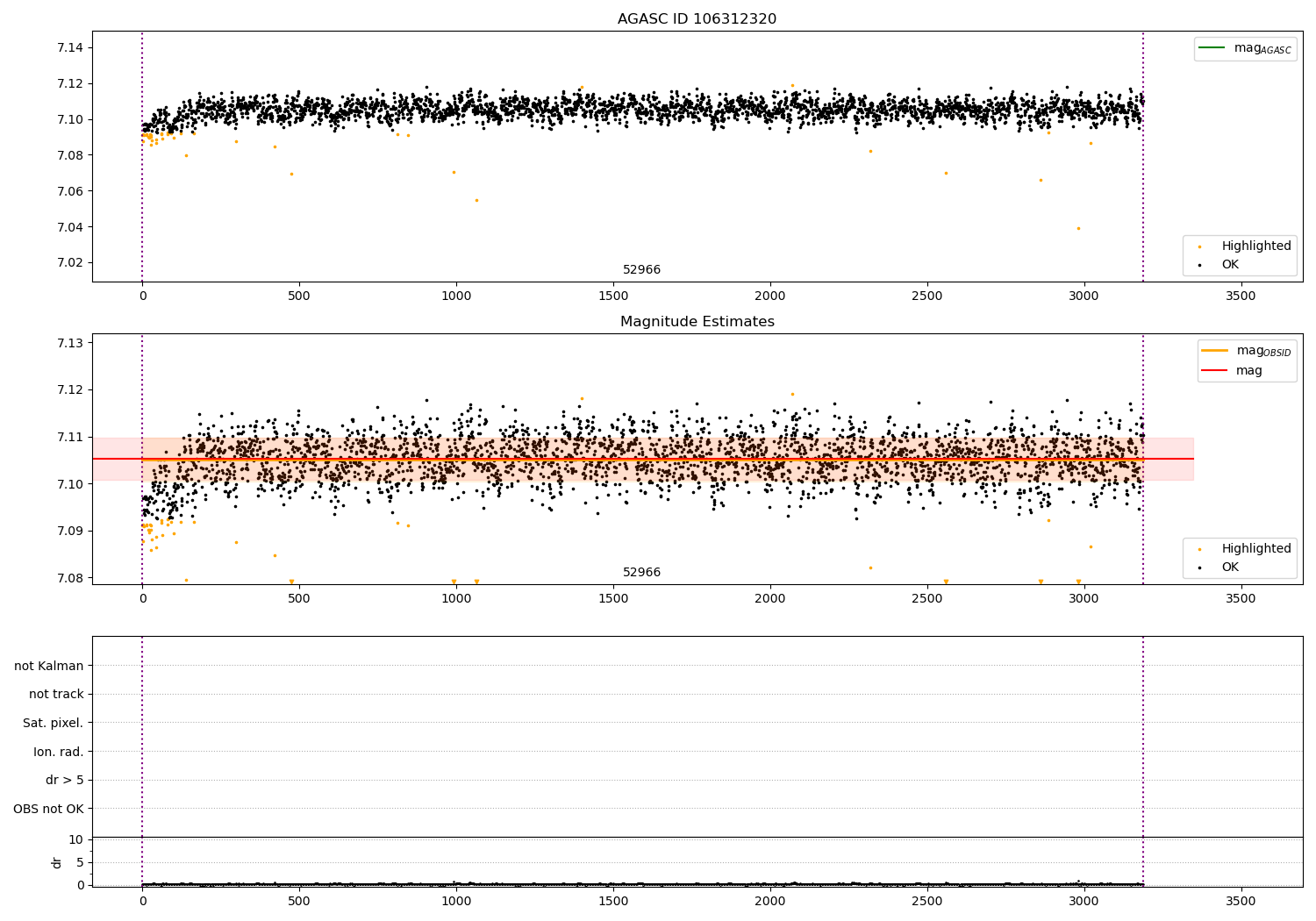Select 'Highlighted' legend entry in AGASC ID plot
The image size is (1316, 921).
[x=1256, y=246]
